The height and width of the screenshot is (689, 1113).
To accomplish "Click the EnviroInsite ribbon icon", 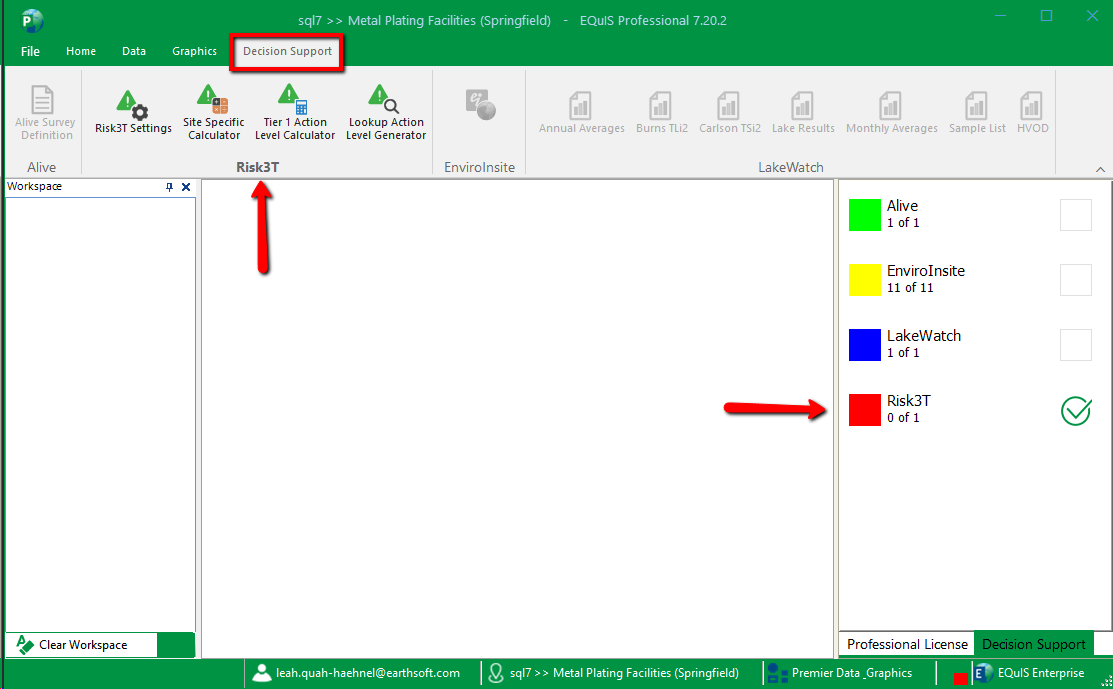I will pos(480,105).
